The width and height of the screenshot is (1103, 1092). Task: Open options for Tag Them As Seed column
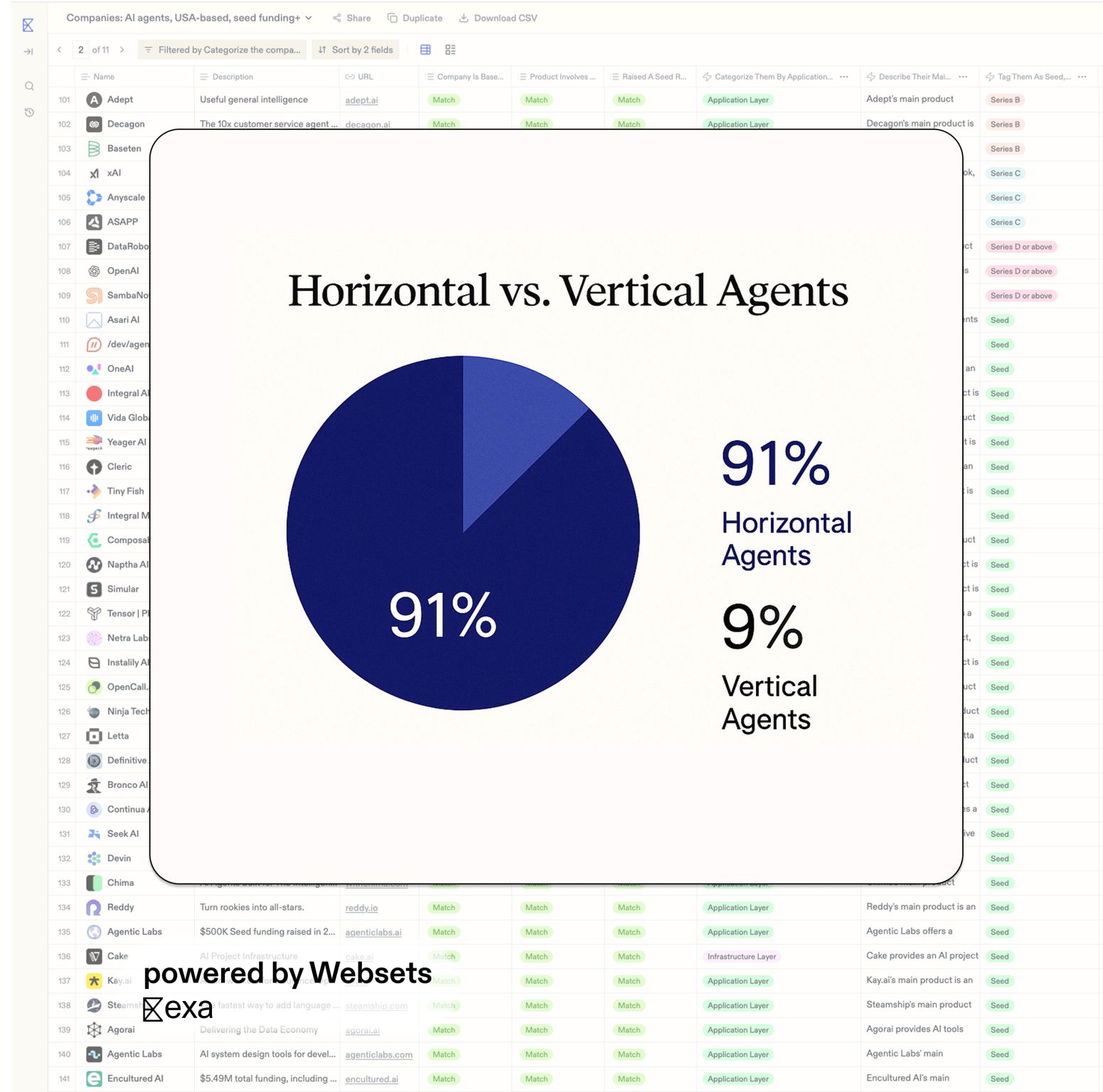[1082, 77]
